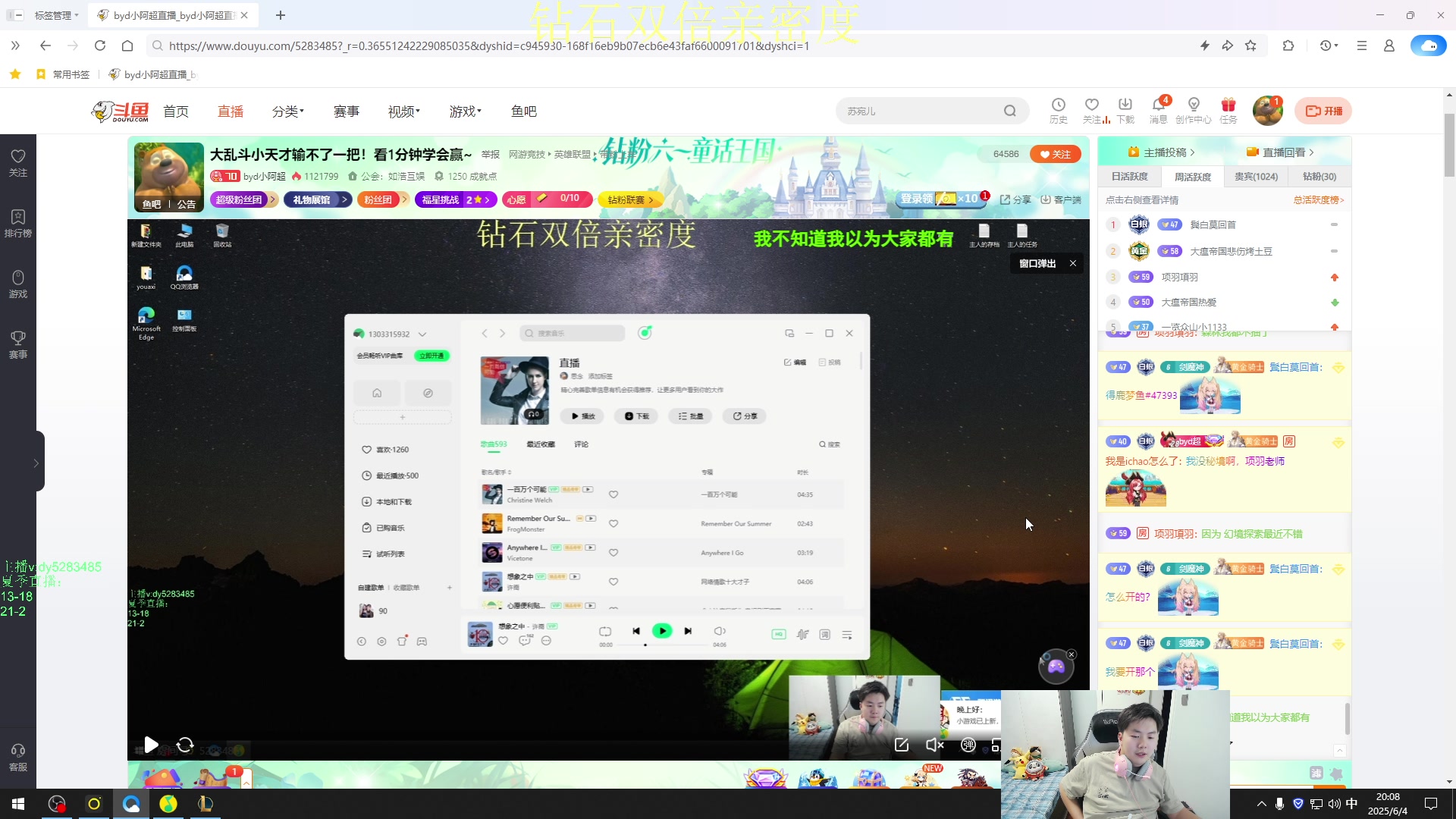The image size is (1456, 819).
Task: Click the music player song progress bar
Action: [662, 645]
